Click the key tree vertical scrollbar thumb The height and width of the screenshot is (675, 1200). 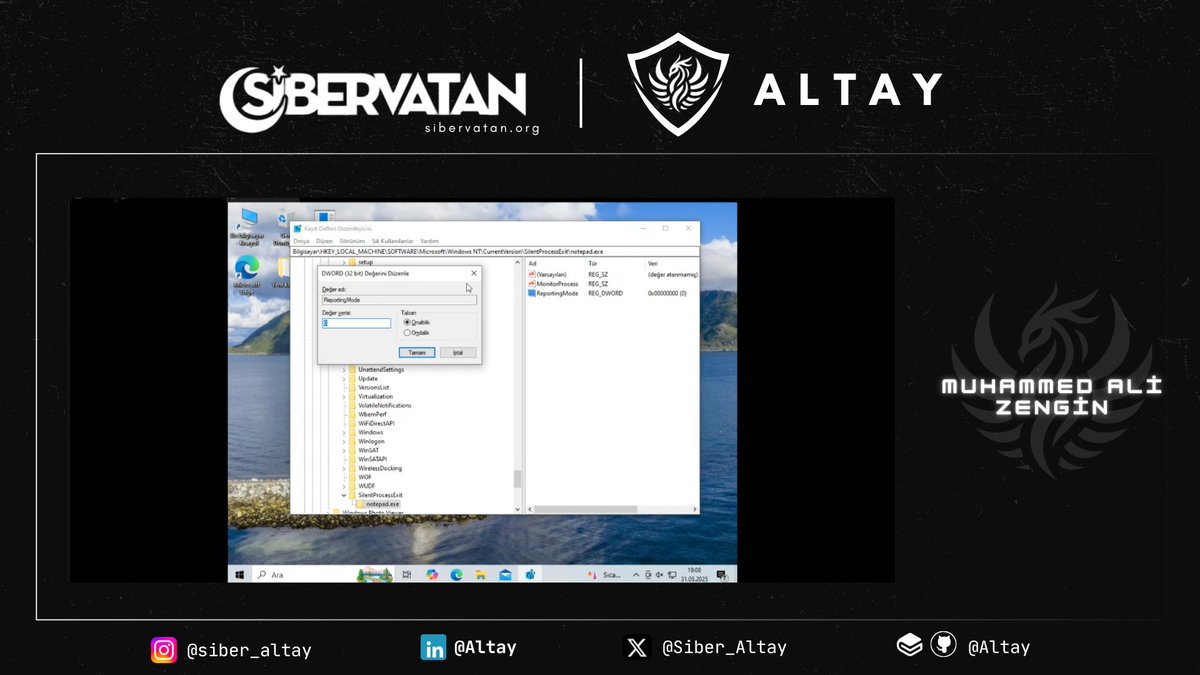pyautogui.click(x=517, y=479)
